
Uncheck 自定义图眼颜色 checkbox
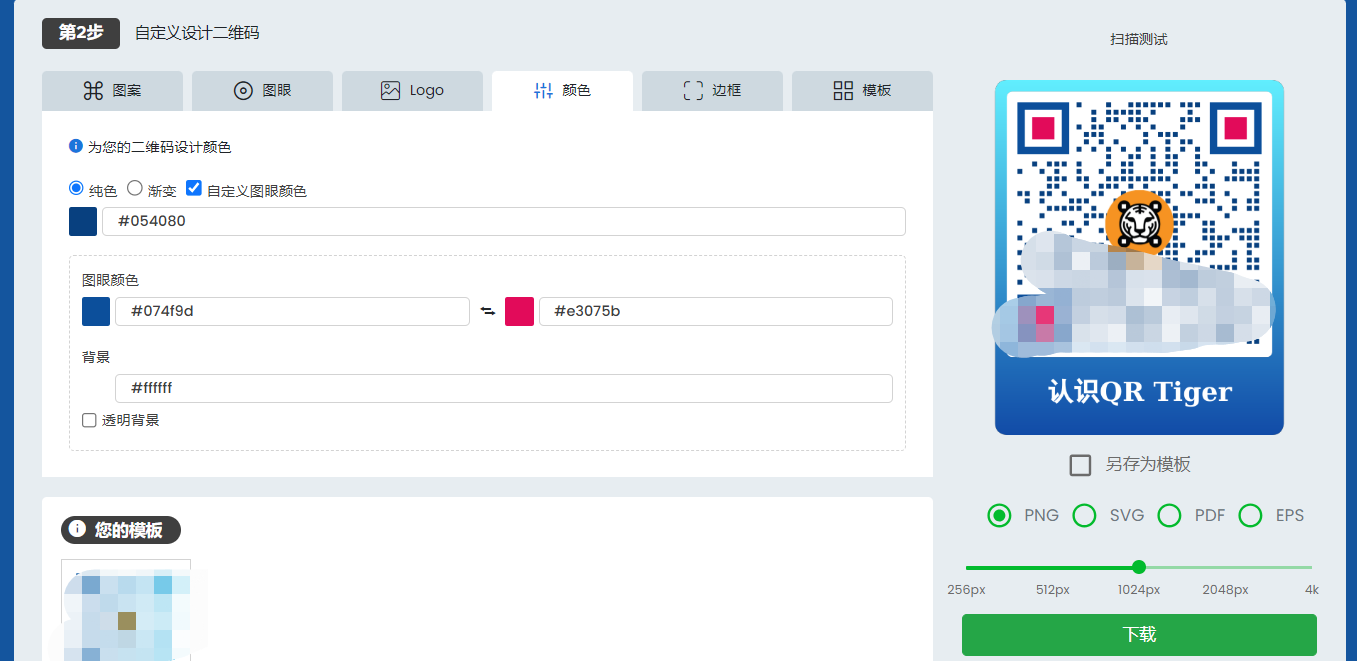194,188
